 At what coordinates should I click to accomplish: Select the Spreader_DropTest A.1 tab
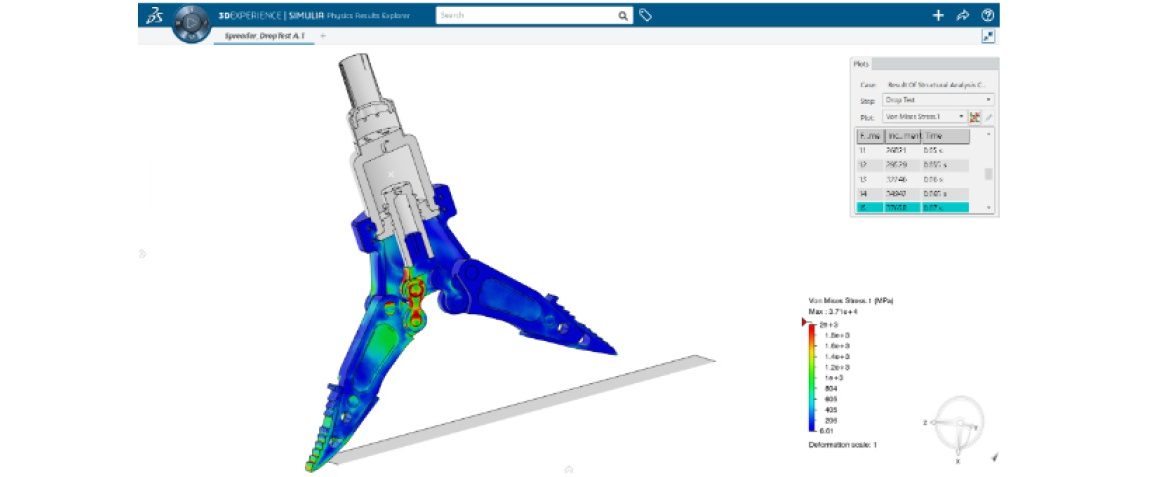[262, 36]
